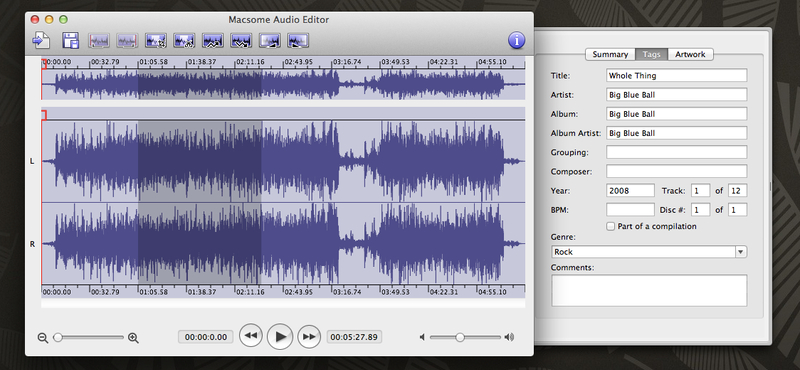This screenshot has height=370, width=800.
Task: Click the empty BPM field
Action: click(630, 210)
